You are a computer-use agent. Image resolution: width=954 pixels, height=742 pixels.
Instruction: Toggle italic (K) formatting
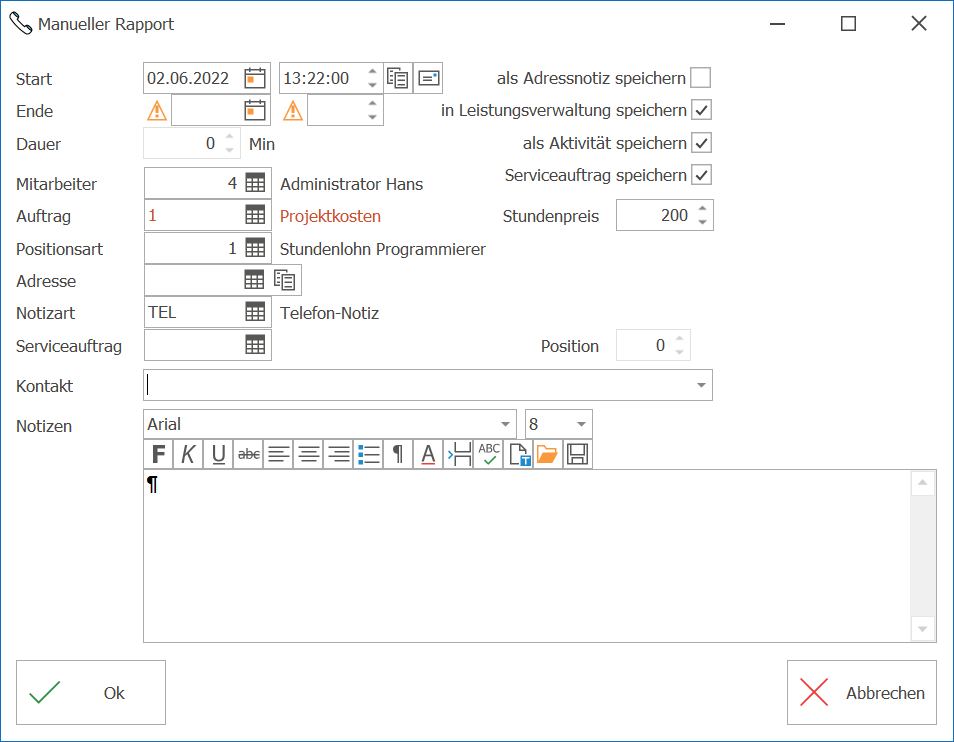(188, 454)
